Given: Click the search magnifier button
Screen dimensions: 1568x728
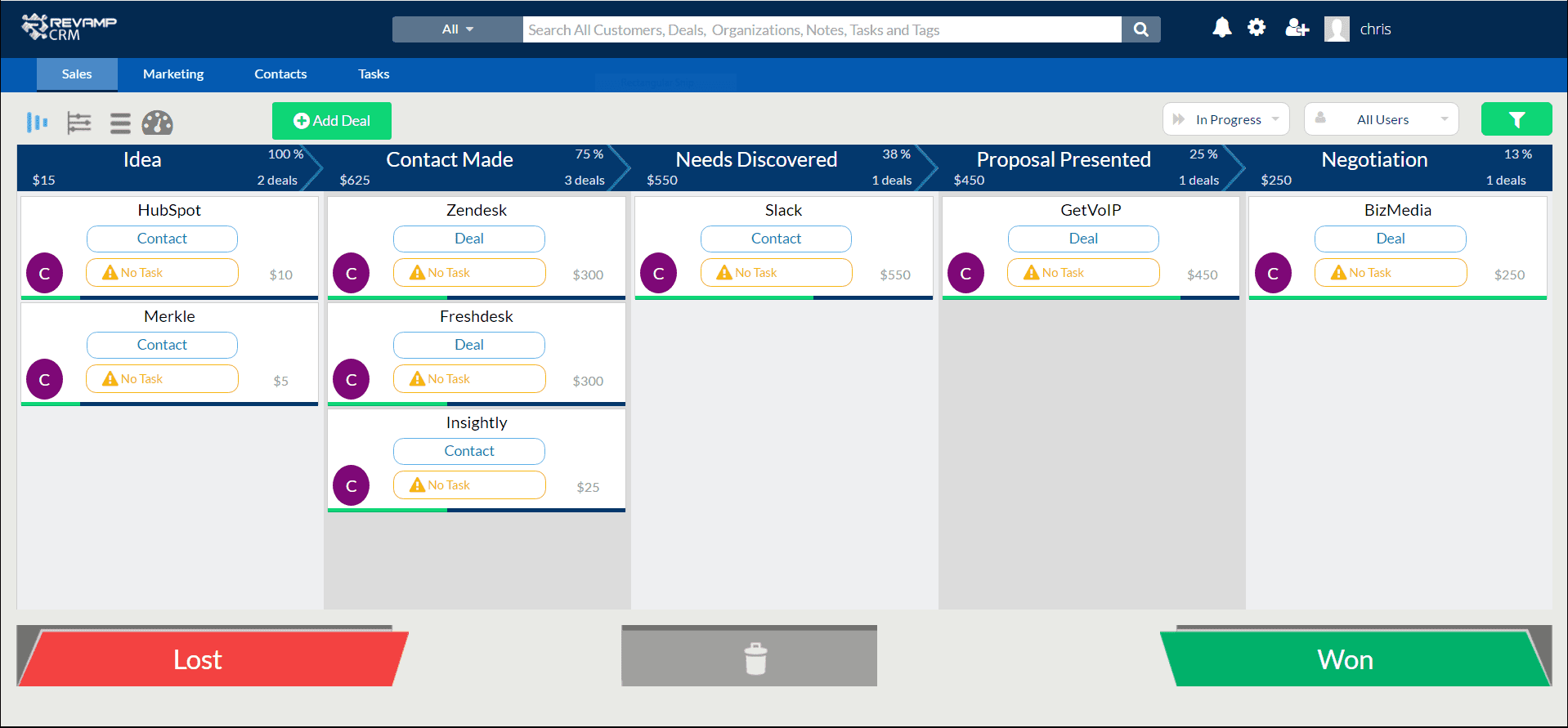Looking at the screenshot, I should [1141, 29].
